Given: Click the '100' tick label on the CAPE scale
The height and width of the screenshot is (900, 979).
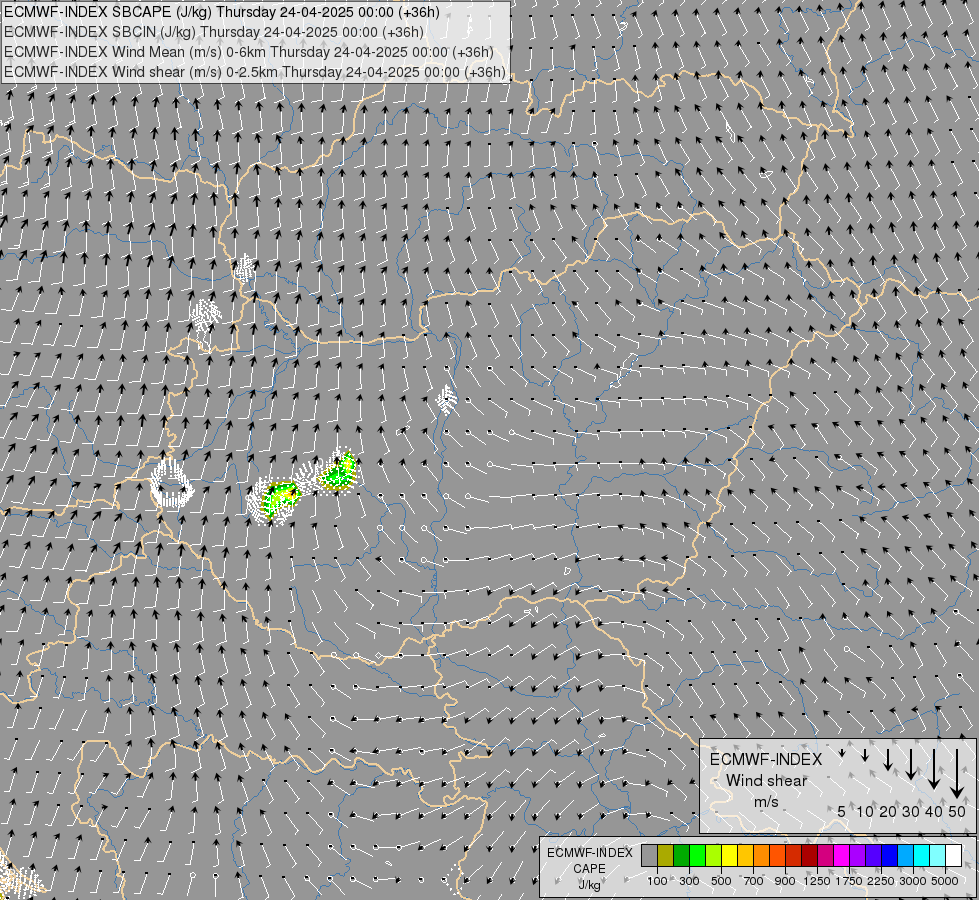Looking at the screenshot, I should (657, 881).
